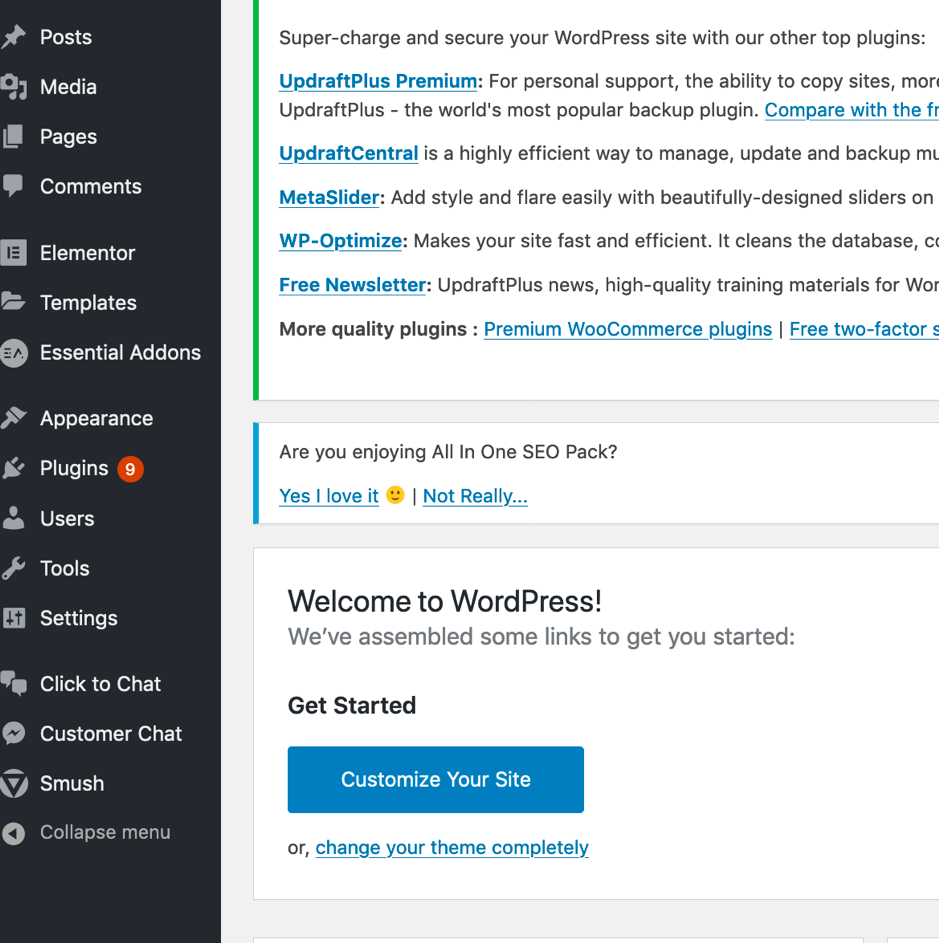The image size is (939, 943).
Task: Open the UpdraftPlus Premium link
Action: [378, 81]
